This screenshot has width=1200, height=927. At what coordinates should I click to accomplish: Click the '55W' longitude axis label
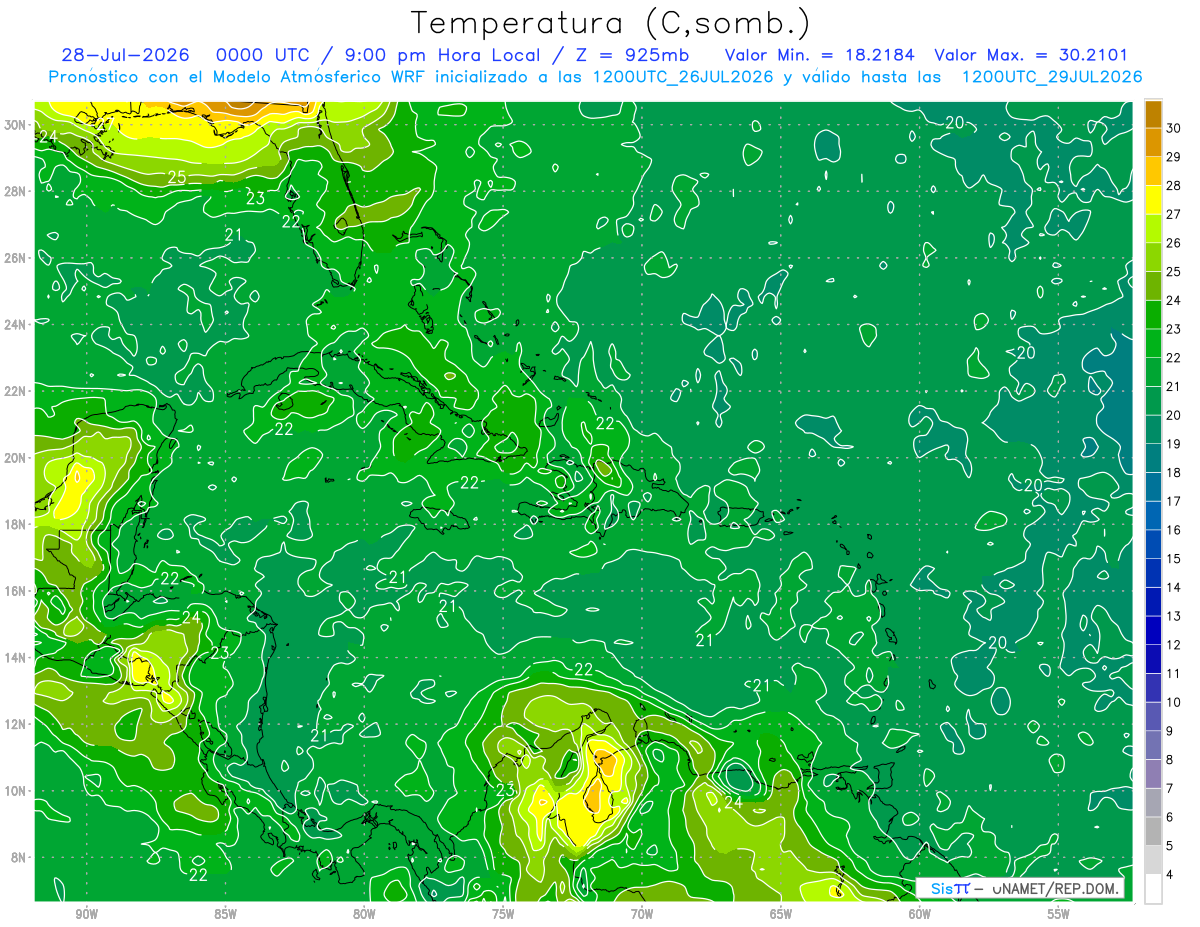(x=1059, y=914)
